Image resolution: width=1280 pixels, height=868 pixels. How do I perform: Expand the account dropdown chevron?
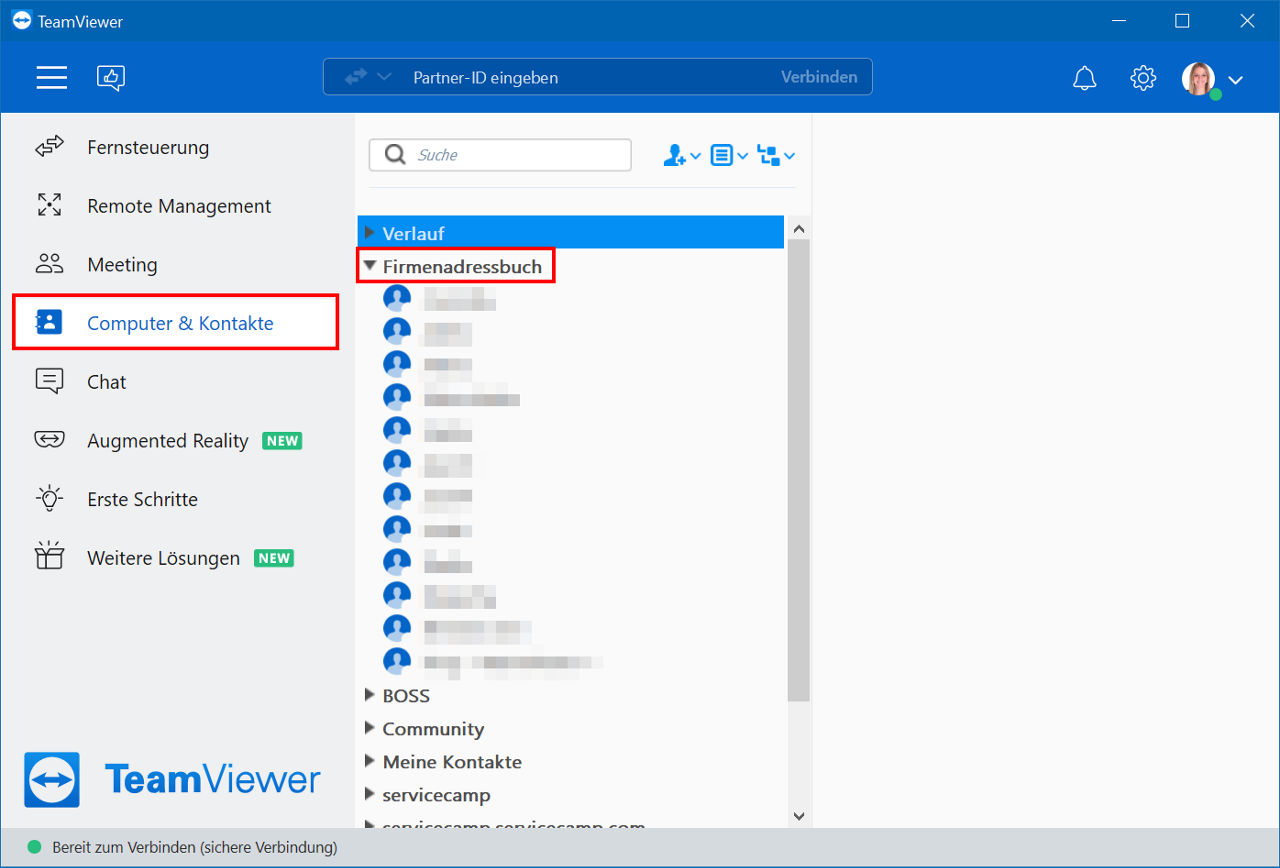click(1235, 80)
